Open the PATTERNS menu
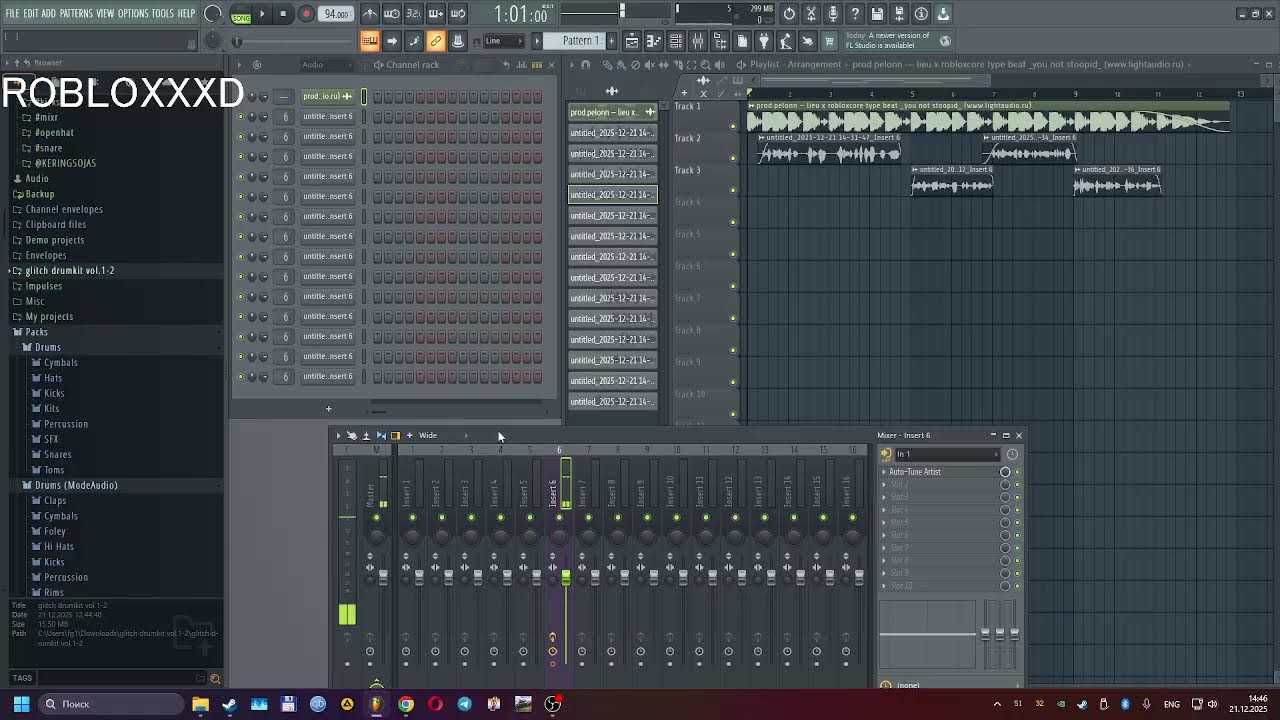1280x720 pixels. 76,14
